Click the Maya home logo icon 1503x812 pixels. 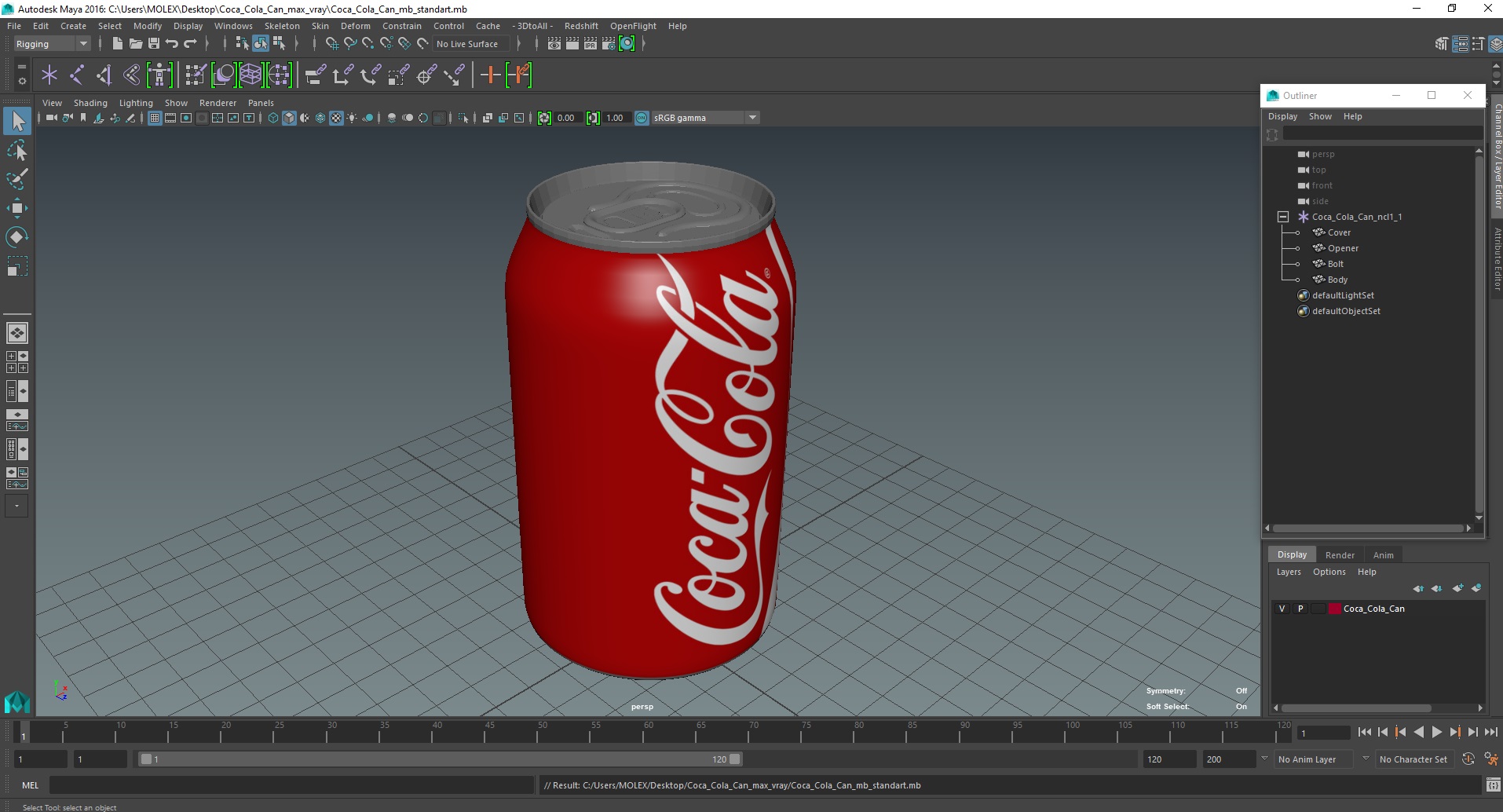point(17,700)
